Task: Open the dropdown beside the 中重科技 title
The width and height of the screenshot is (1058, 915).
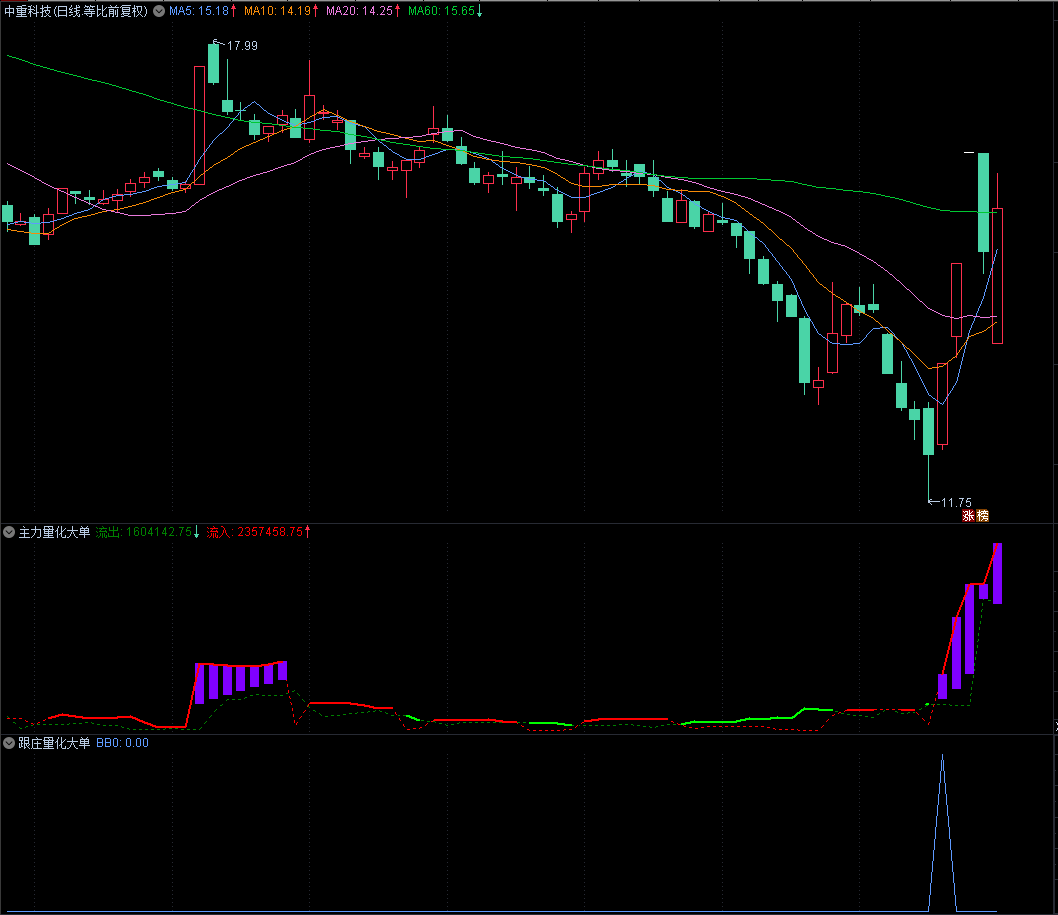Action: tap(159, 11)
